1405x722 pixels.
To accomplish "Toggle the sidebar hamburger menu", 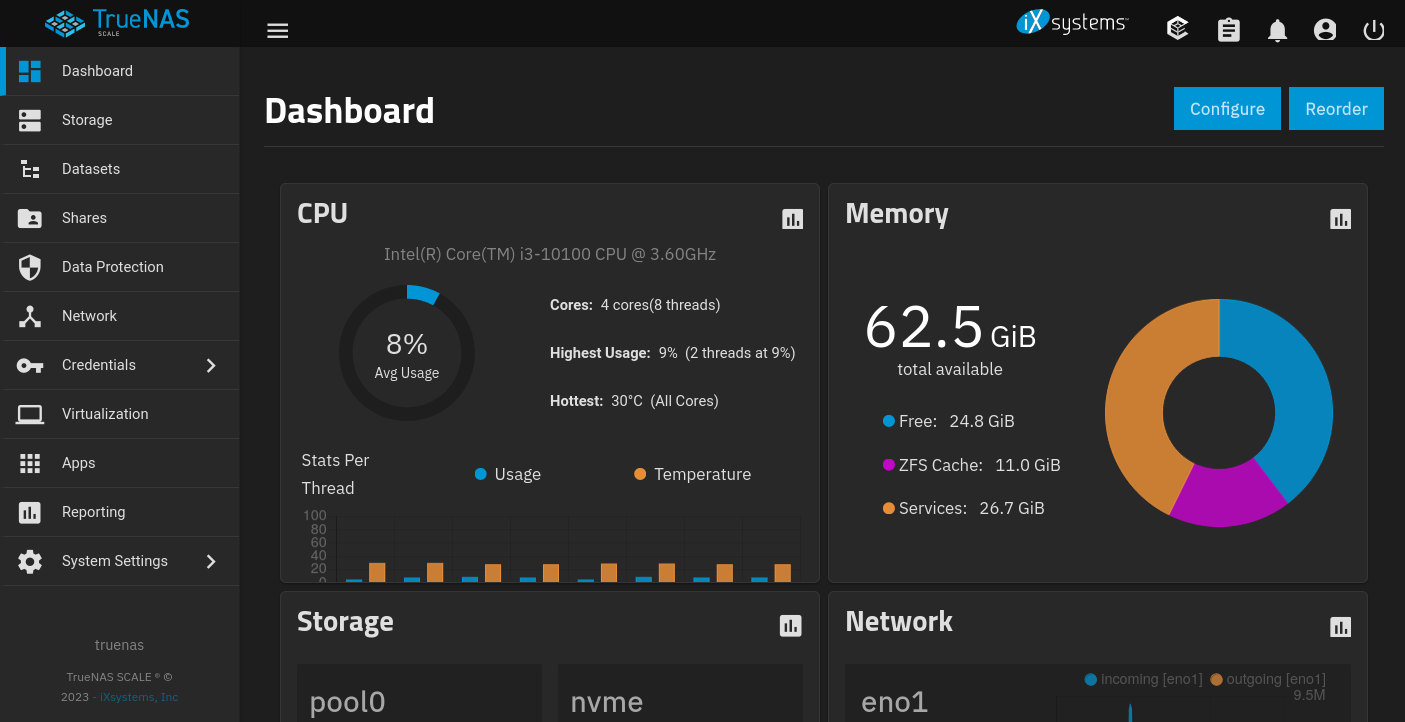I will (x=278, y=31).
